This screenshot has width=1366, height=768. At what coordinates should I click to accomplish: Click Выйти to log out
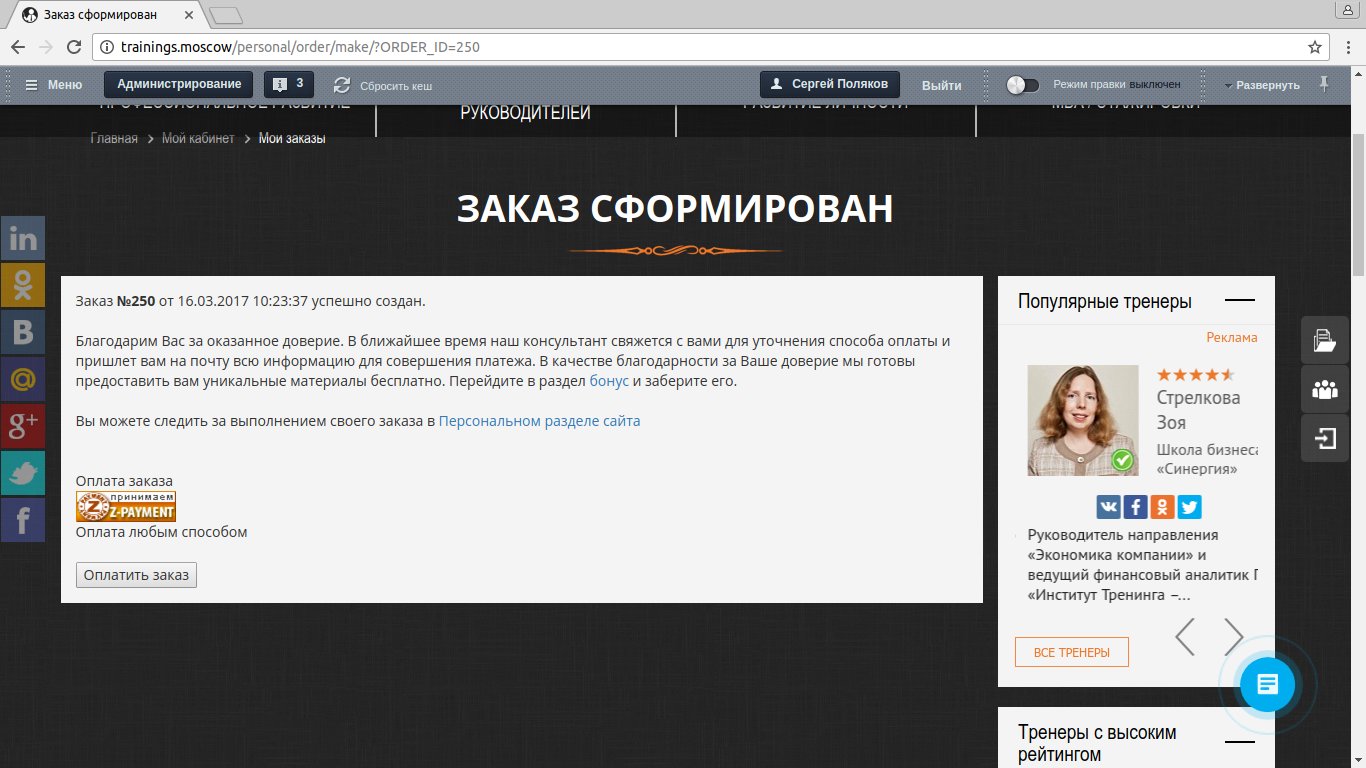pos(942,85)
